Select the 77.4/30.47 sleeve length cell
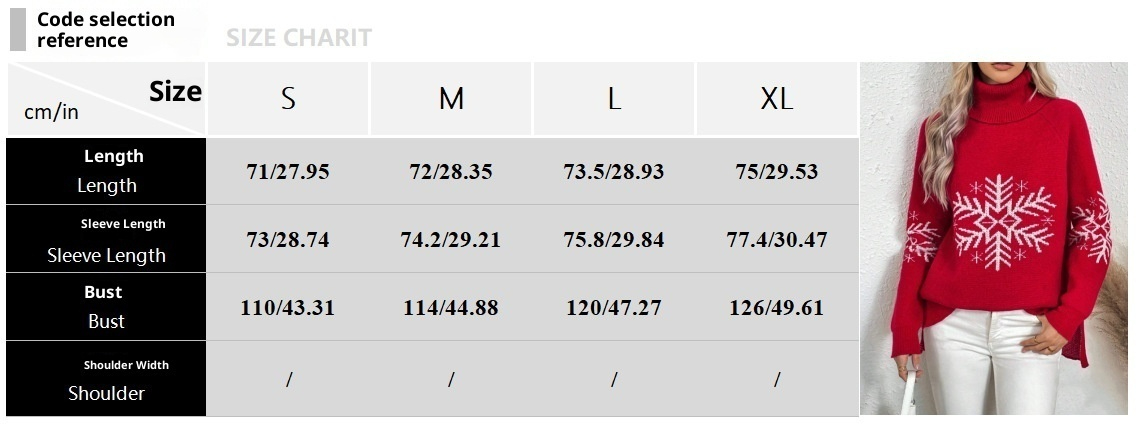Image resolution: width=1136 pixels, height=438 pixels. point(777,240)
